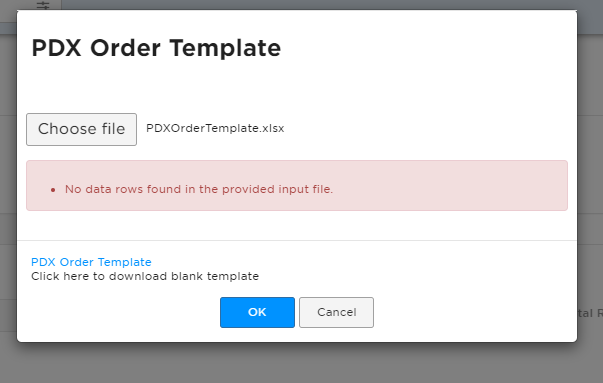This screenshot has height=383, width=603.
Task: Click the 'Click here to download blank template' text
Action: (145, 276)
